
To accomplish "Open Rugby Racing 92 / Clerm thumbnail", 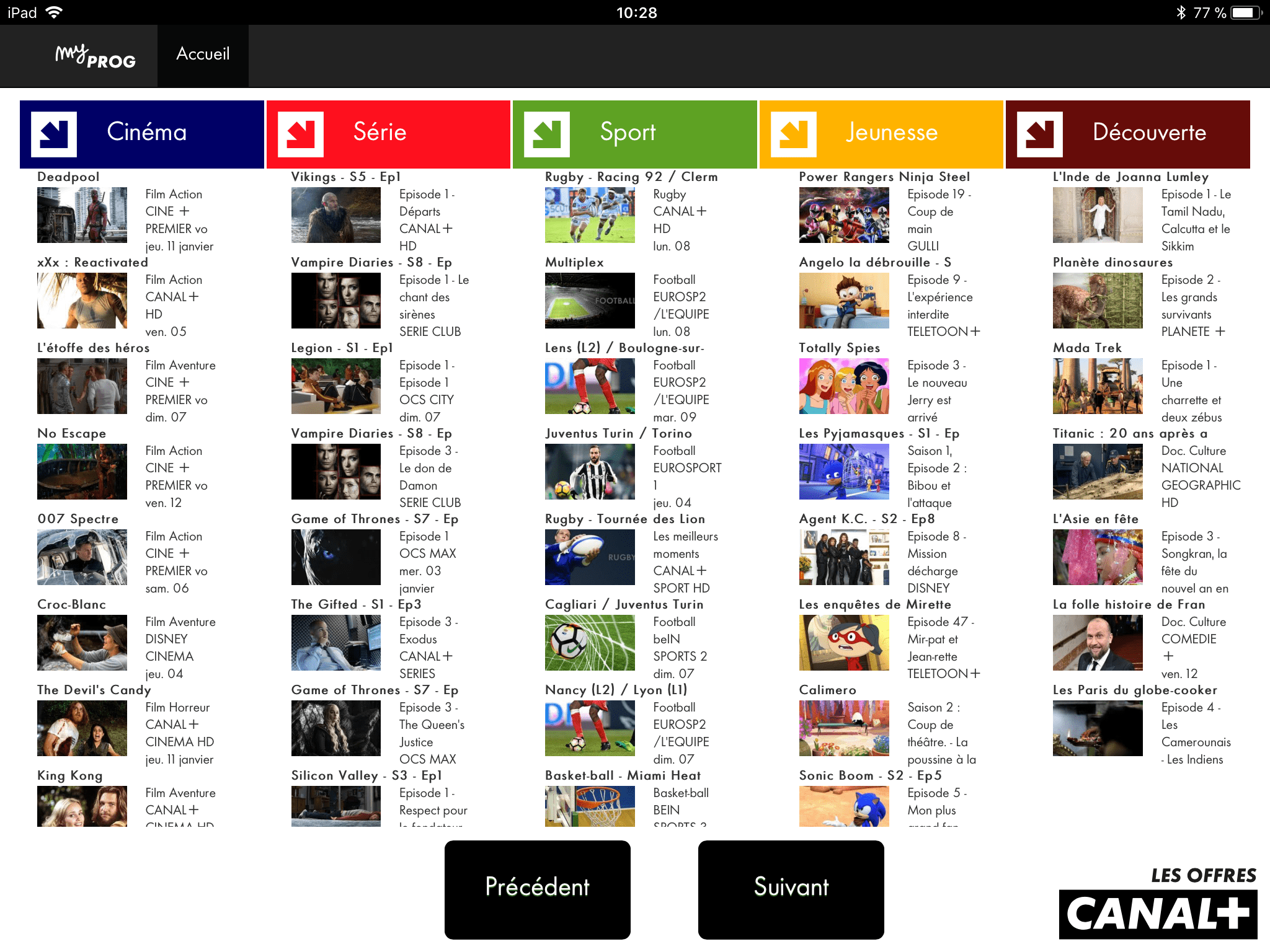I will [x=590, y=215].
